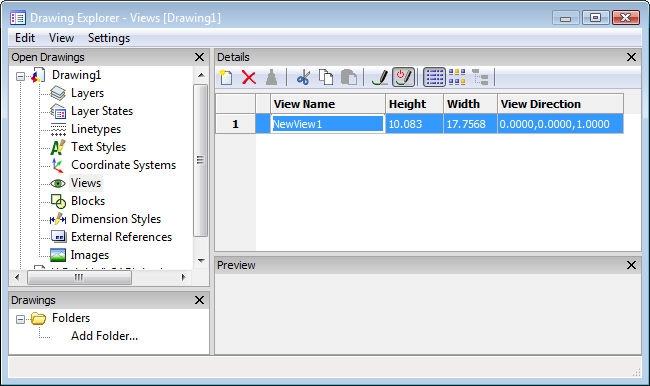Click the Cut scissors icon
Image resolution: width=650 pixels, height=386 pixels.
click(303, 78)
